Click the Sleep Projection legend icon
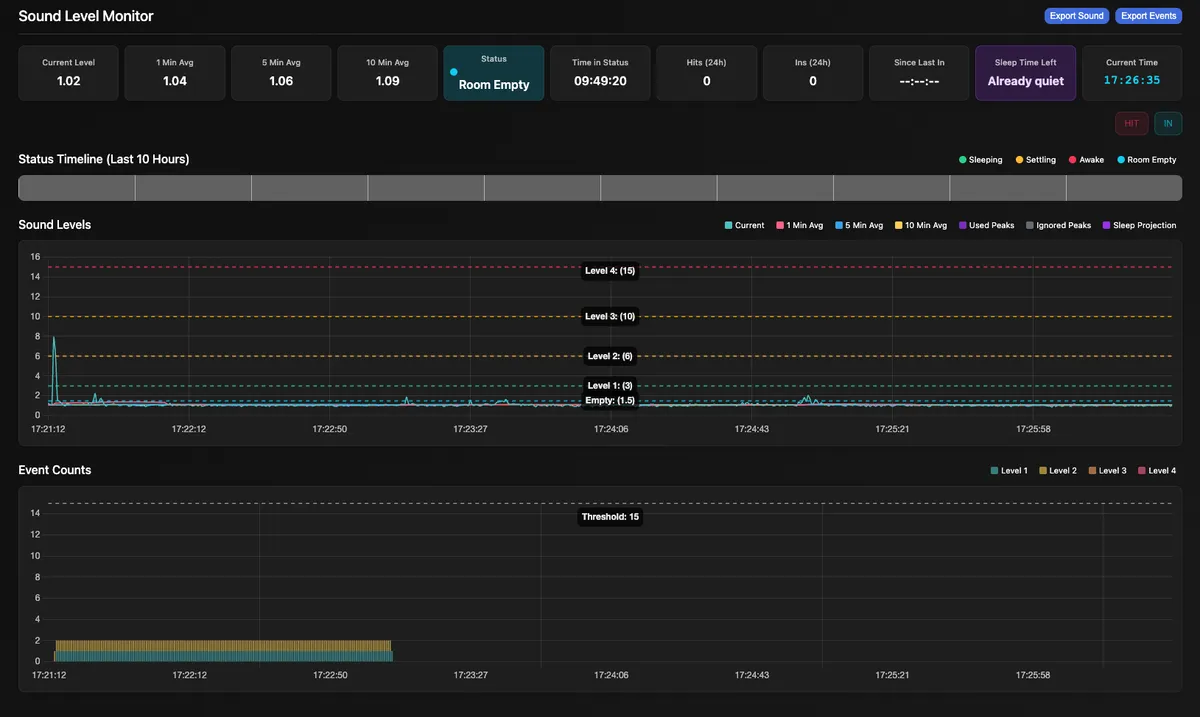 [1104, 224]
